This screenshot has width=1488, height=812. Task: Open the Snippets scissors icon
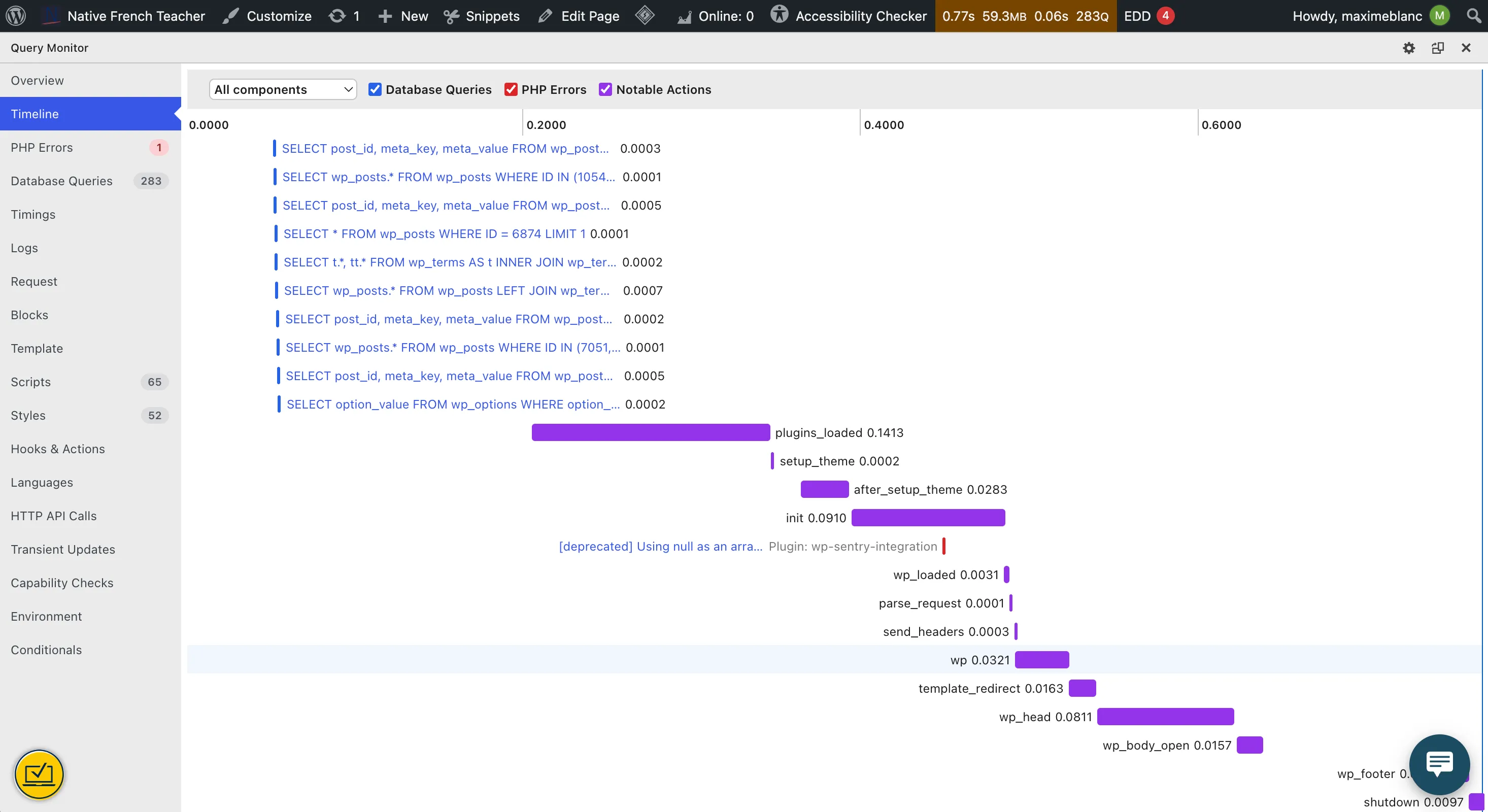[451, 16]
